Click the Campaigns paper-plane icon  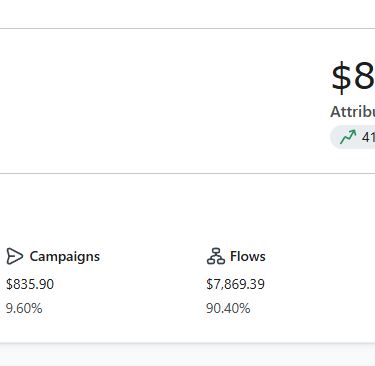coord(15,256)
